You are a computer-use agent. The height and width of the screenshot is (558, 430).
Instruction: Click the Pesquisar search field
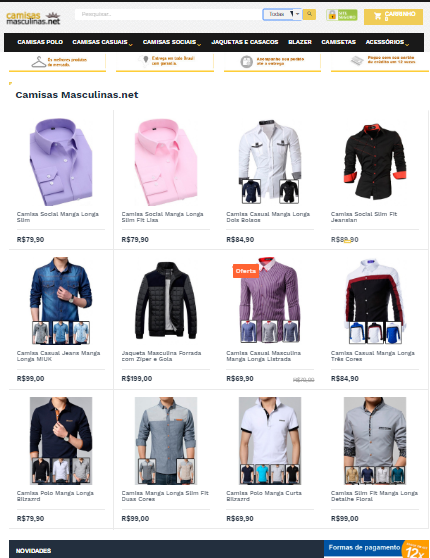pyautogui.click(x=169, y=14)
